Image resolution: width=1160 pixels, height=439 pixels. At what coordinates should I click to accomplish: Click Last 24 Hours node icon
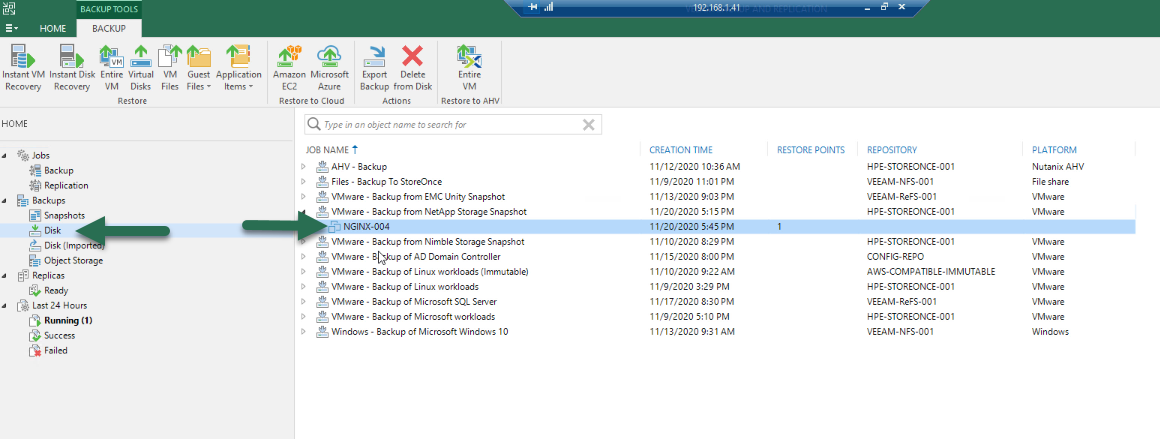[21, 306]
